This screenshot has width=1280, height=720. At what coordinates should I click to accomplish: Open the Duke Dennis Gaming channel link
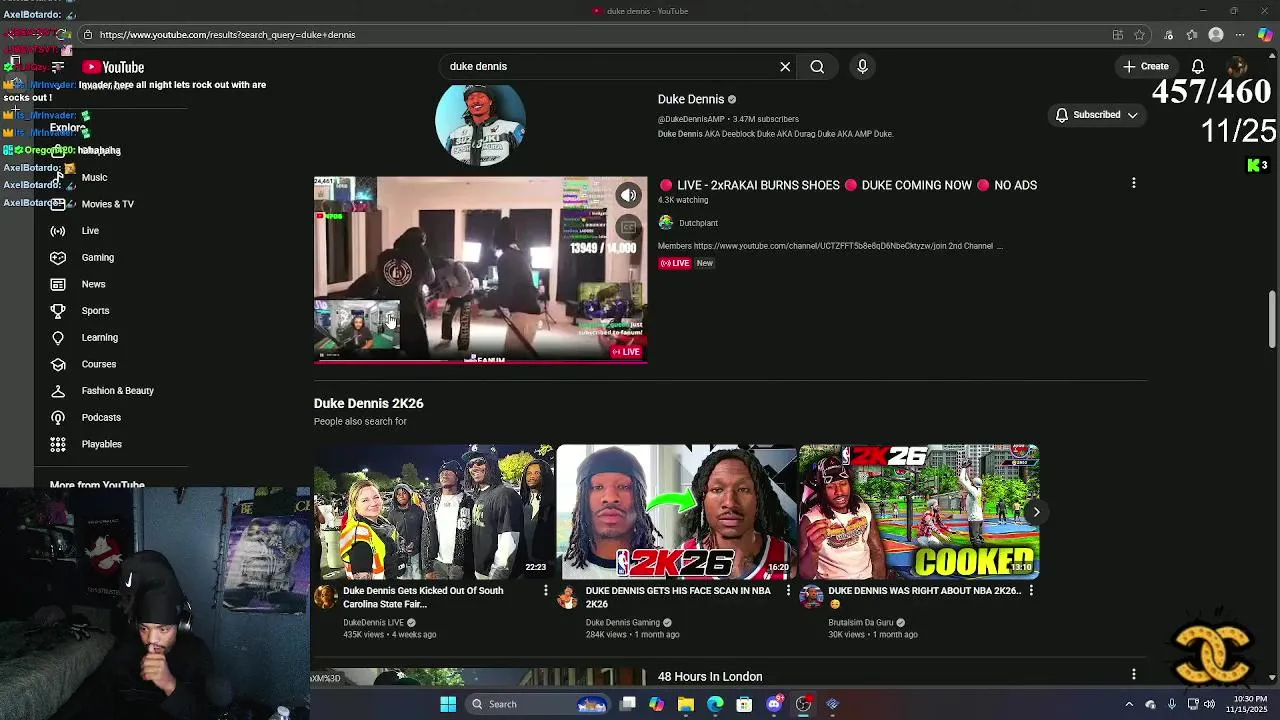pos(622,623)
